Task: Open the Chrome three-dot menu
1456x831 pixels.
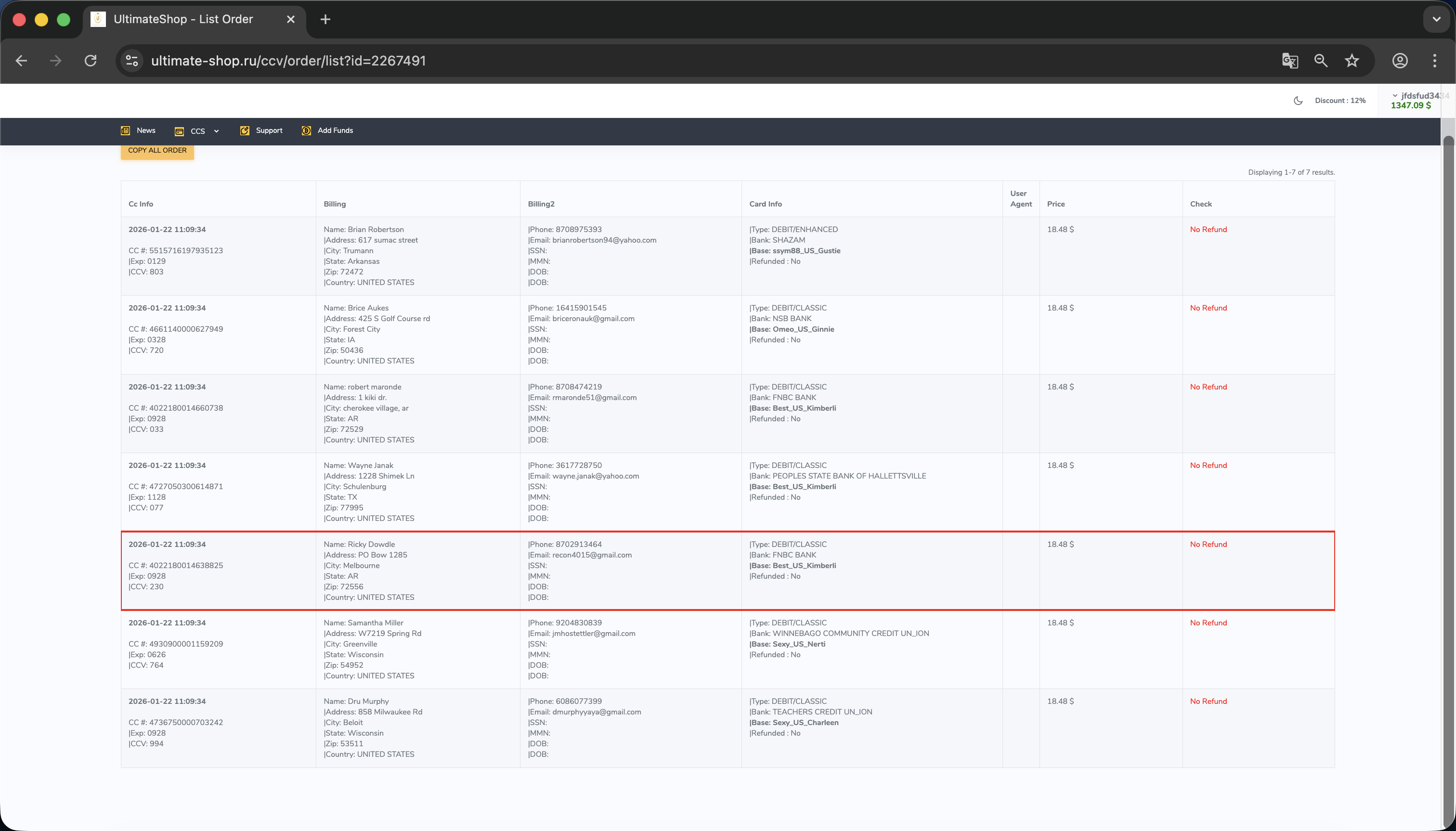Action: [1434, 61]
